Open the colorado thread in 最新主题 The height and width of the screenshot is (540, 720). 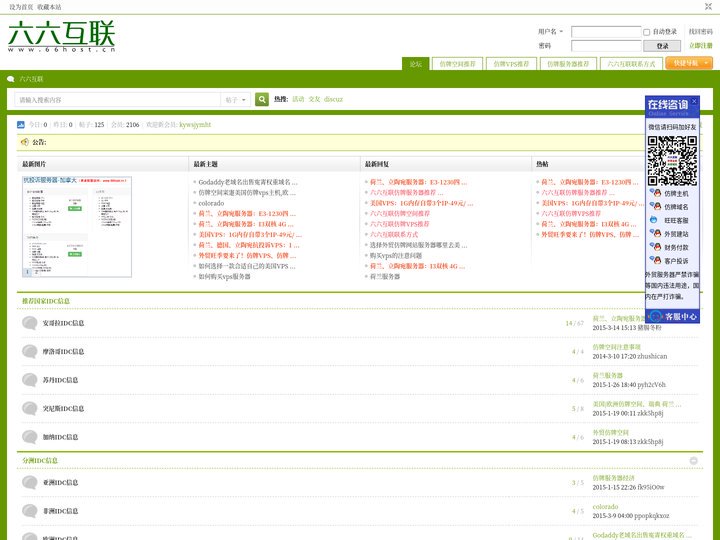[211, 203]
